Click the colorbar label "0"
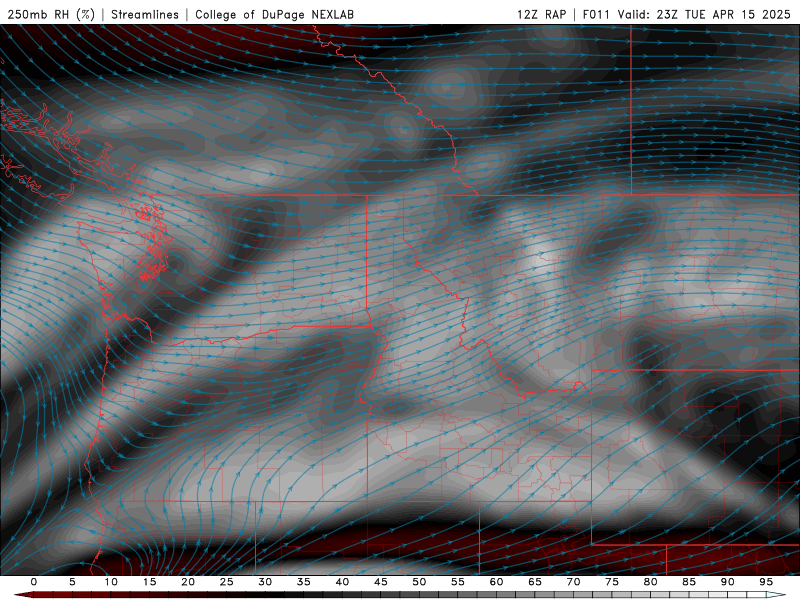Image resolution: width=800 pixels, height=600 pixels. point(34,582)
